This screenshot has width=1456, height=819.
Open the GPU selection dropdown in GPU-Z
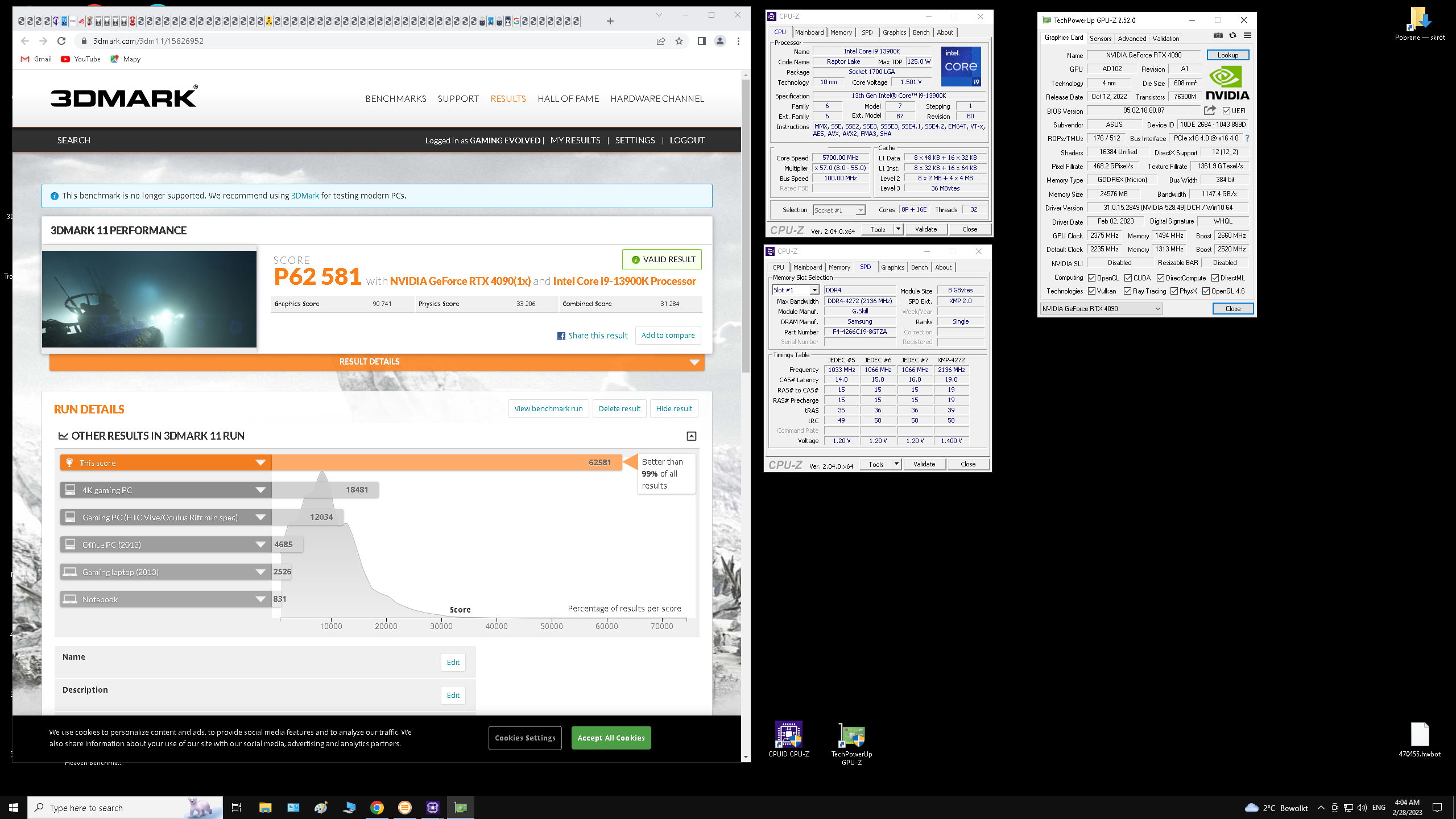[1101, 309]
